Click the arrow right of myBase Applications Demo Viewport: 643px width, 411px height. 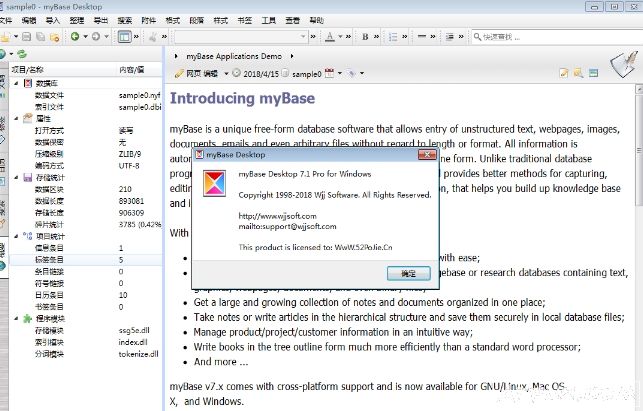(292, 56)
